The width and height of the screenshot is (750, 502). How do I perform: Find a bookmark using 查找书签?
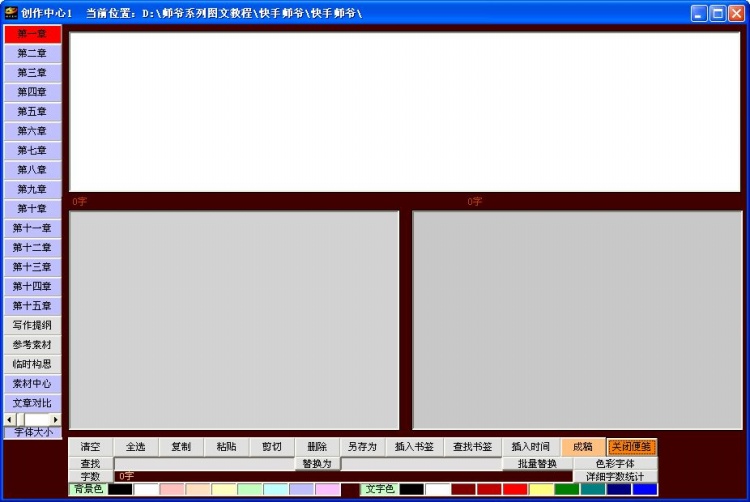pos(473,447)
